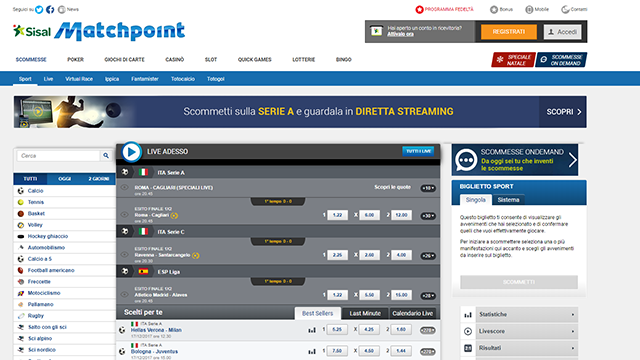Expand +28 markets for Atletico Madrid - Alaves
The height and width of the screenshot is (360, 640).
point(428,296)
